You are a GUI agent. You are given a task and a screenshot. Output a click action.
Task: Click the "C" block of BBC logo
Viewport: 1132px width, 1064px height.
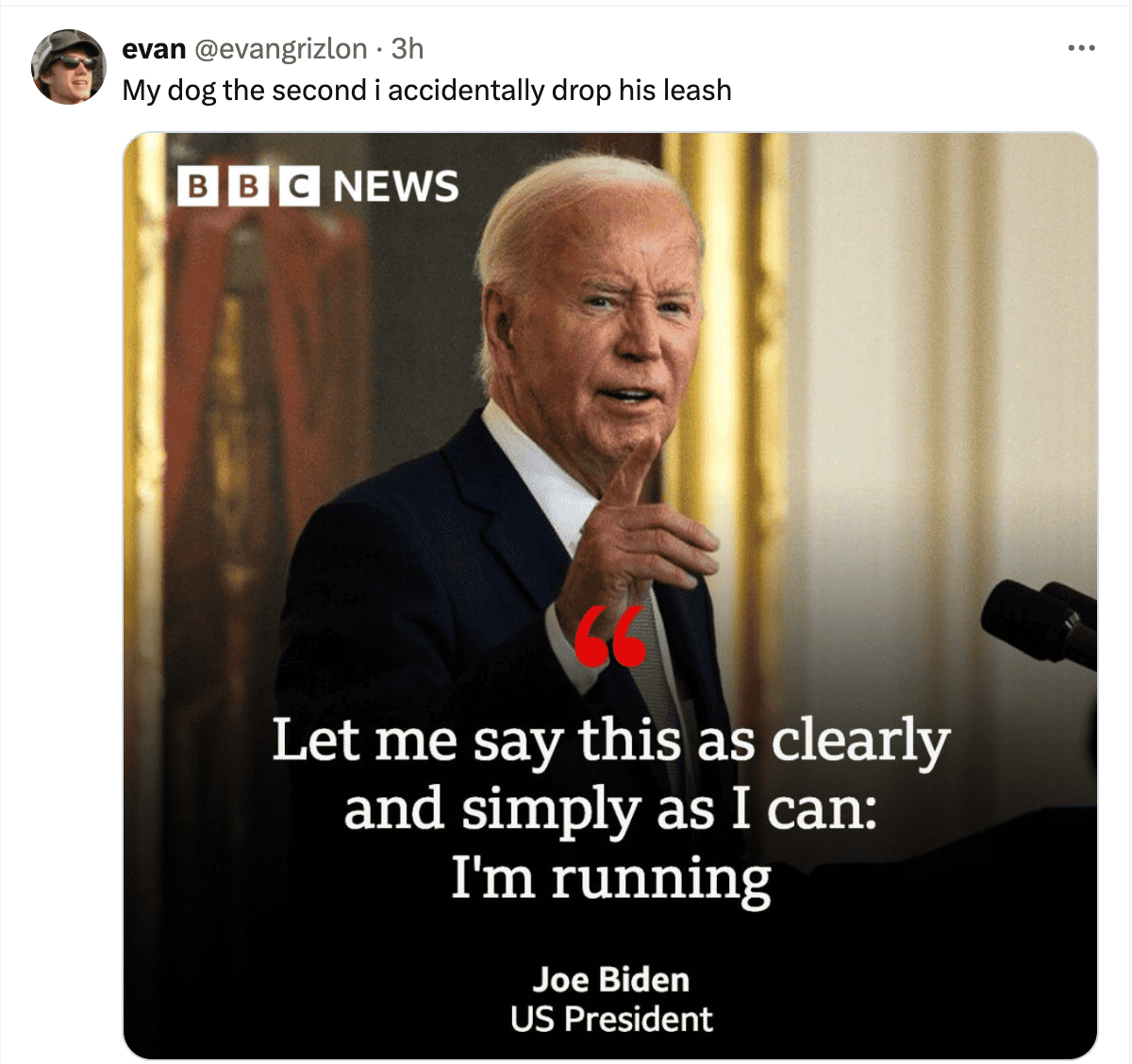pyautogui.click(x=298, y=186)
